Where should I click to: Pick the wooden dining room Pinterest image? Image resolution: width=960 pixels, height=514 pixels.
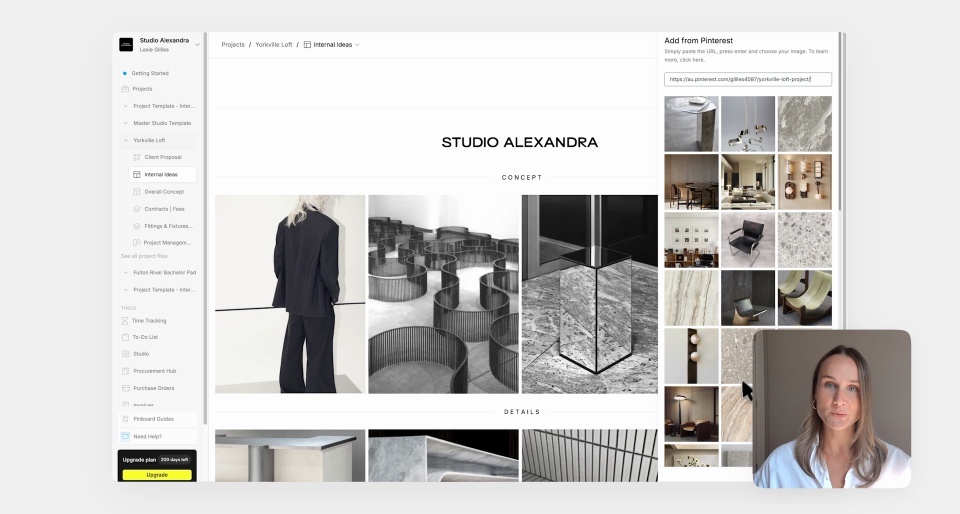coord(692,182)
